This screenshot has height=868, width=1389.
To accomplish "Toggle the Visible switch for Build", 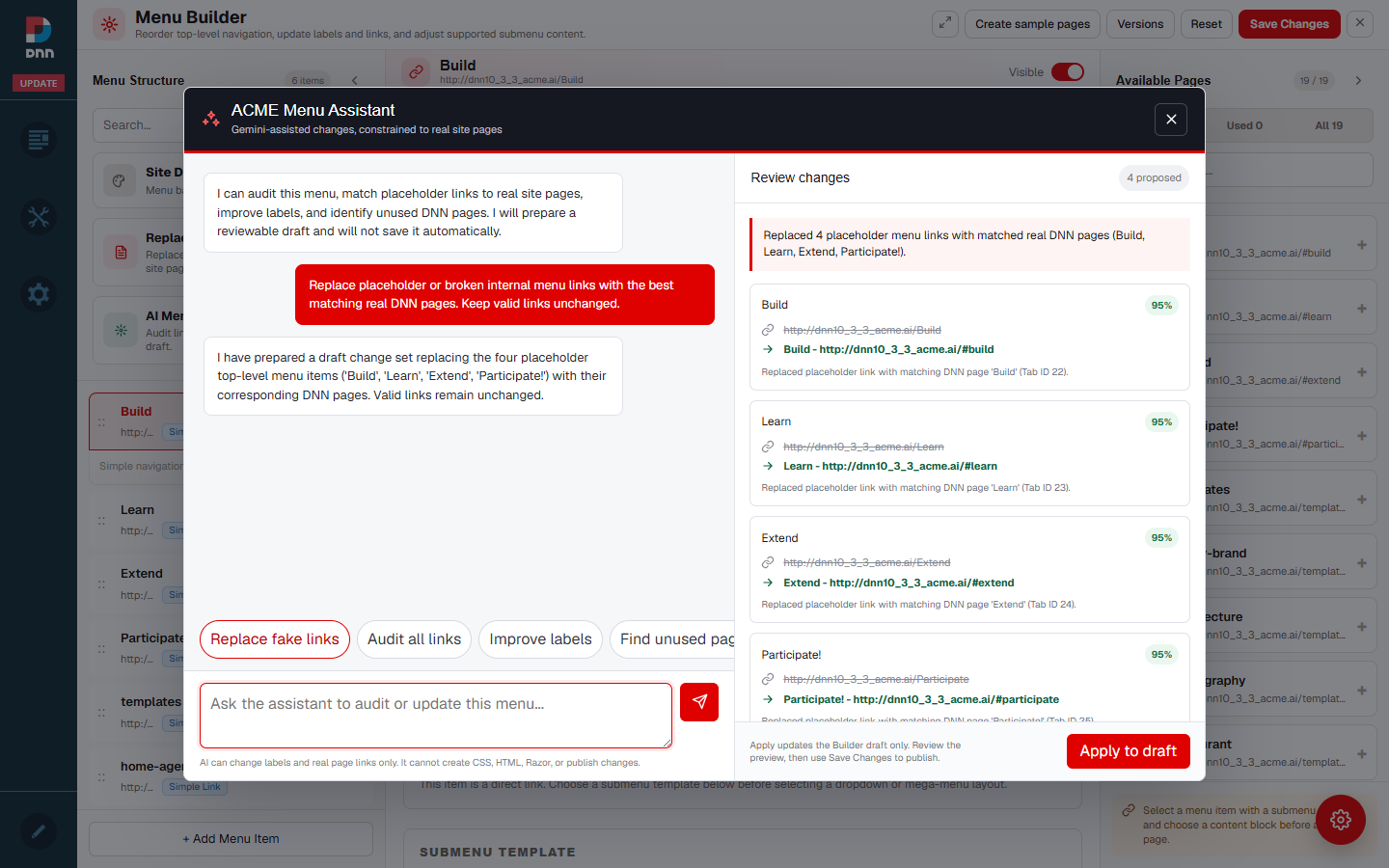I will click(1068, 71).
